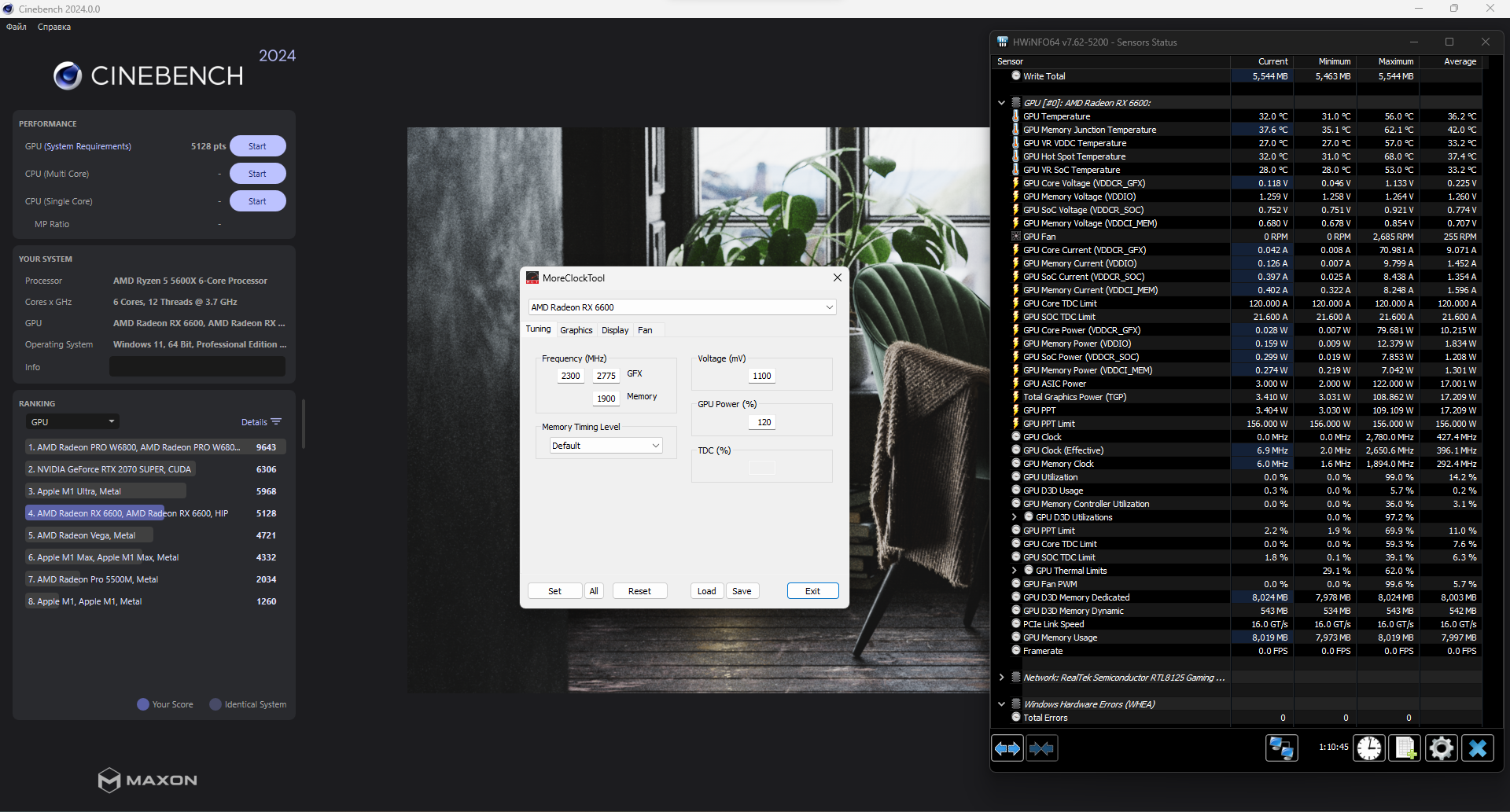Click the fan icon on the GPU Fan row
The width and height of the screenshot is (1510, 812).
pos(1016,237)
